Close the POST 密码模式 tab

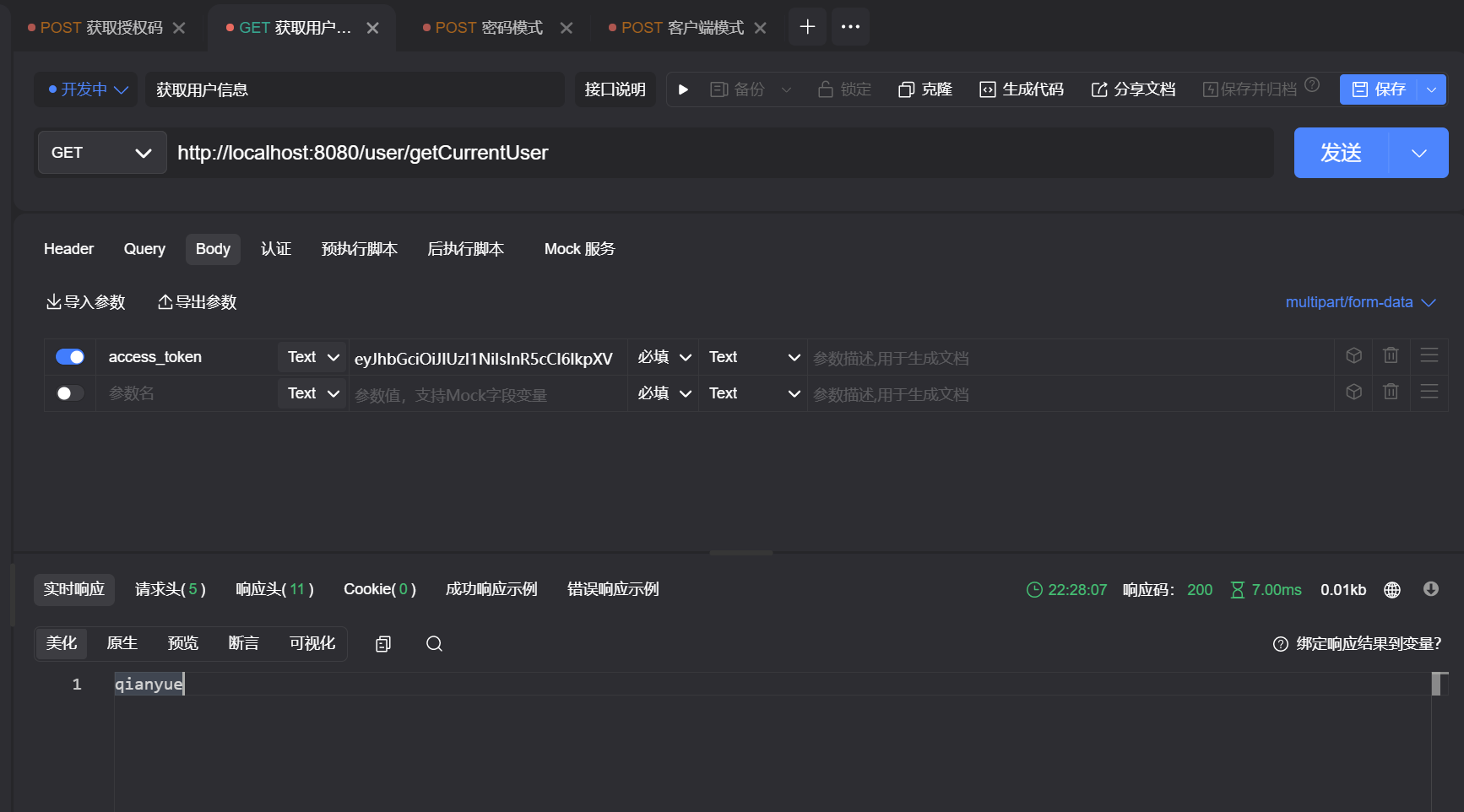pos(567,28)
